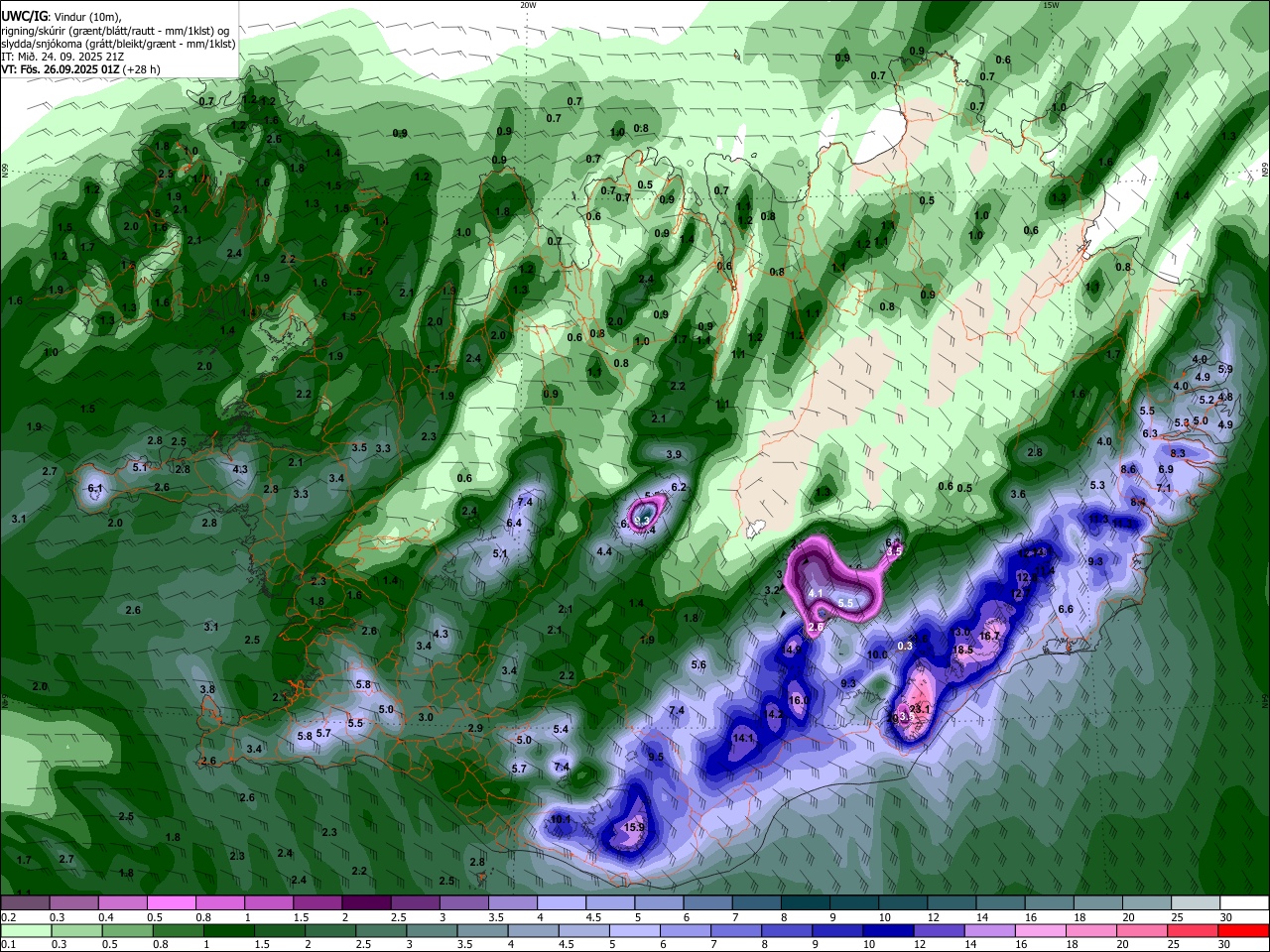Click the '14.1' precipitation value on the map
Viewport: 1270px width, 952px height.
coord(743,738)
